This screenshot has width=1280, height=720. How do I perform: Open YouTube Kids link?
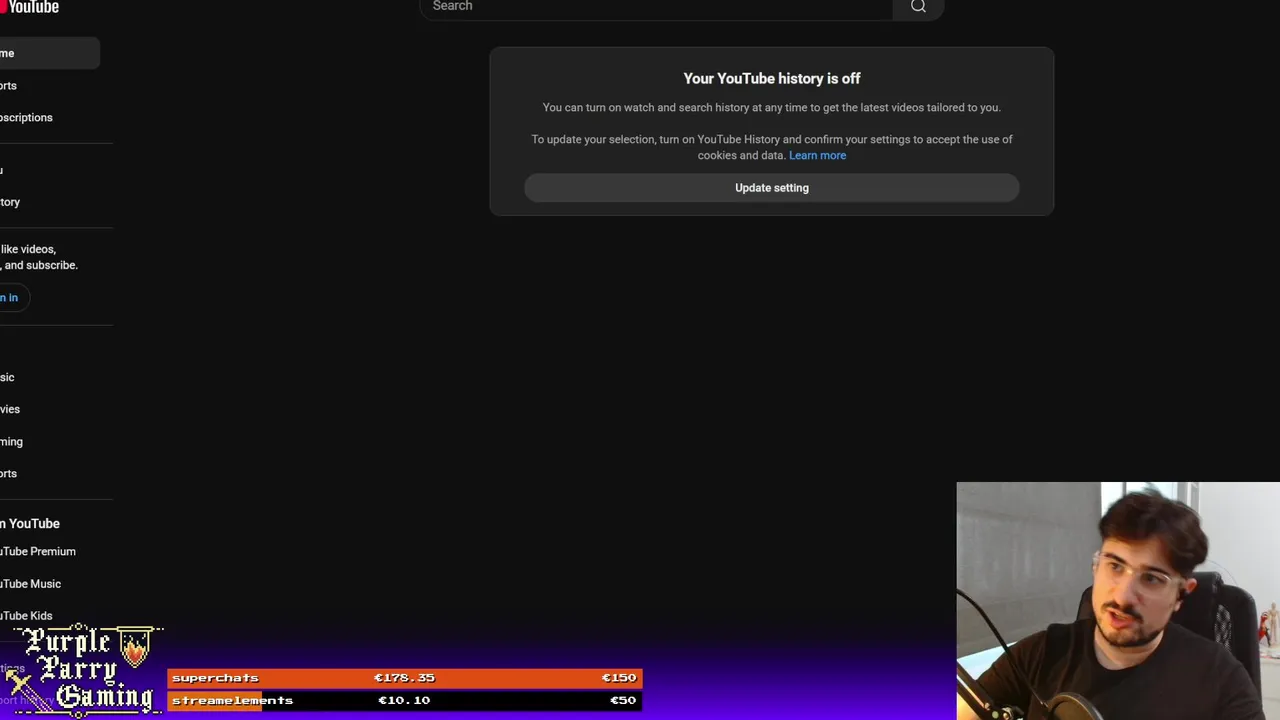click(x=49, y=616)
